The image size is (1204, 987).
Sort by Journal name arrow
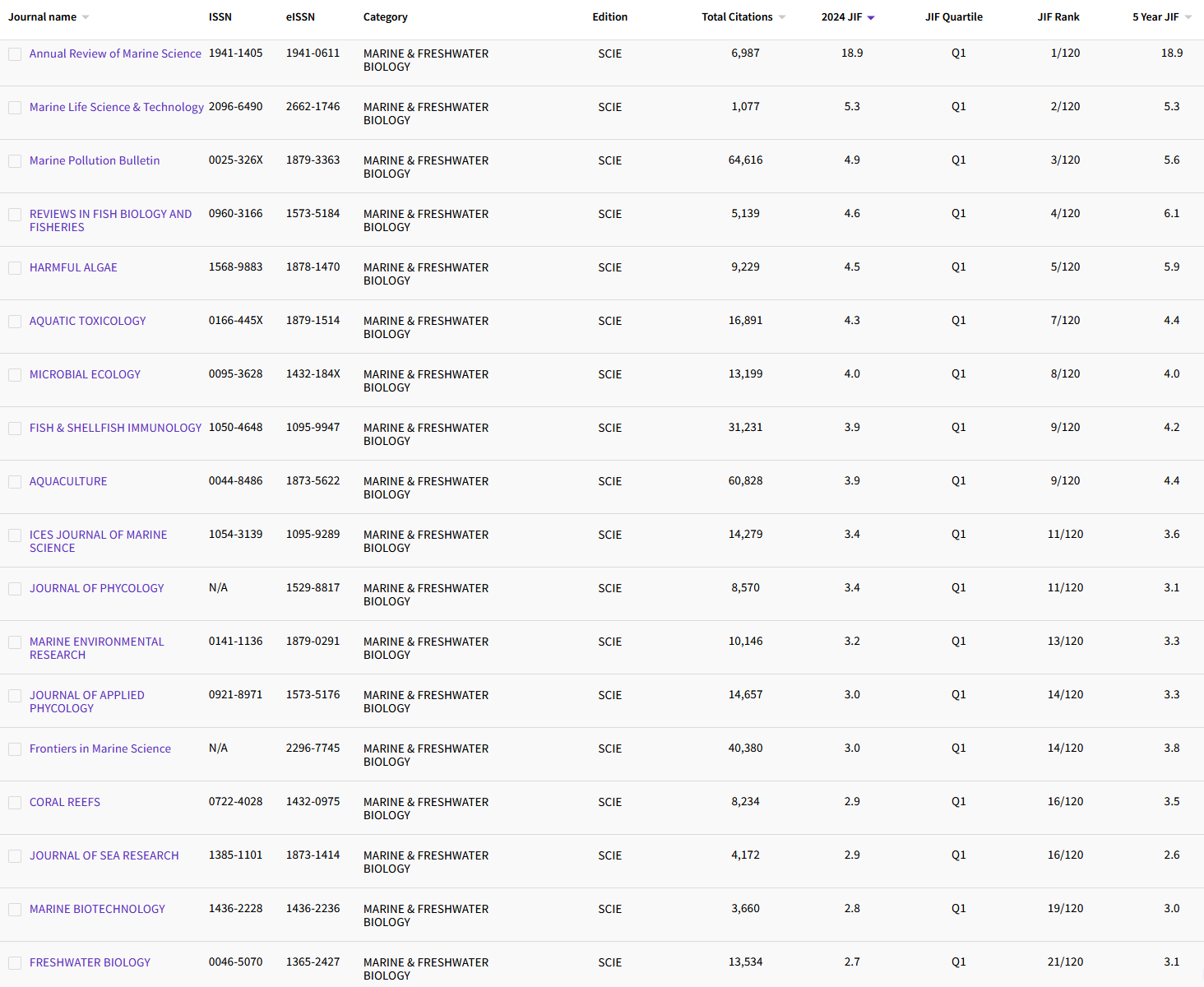(86, 17)
